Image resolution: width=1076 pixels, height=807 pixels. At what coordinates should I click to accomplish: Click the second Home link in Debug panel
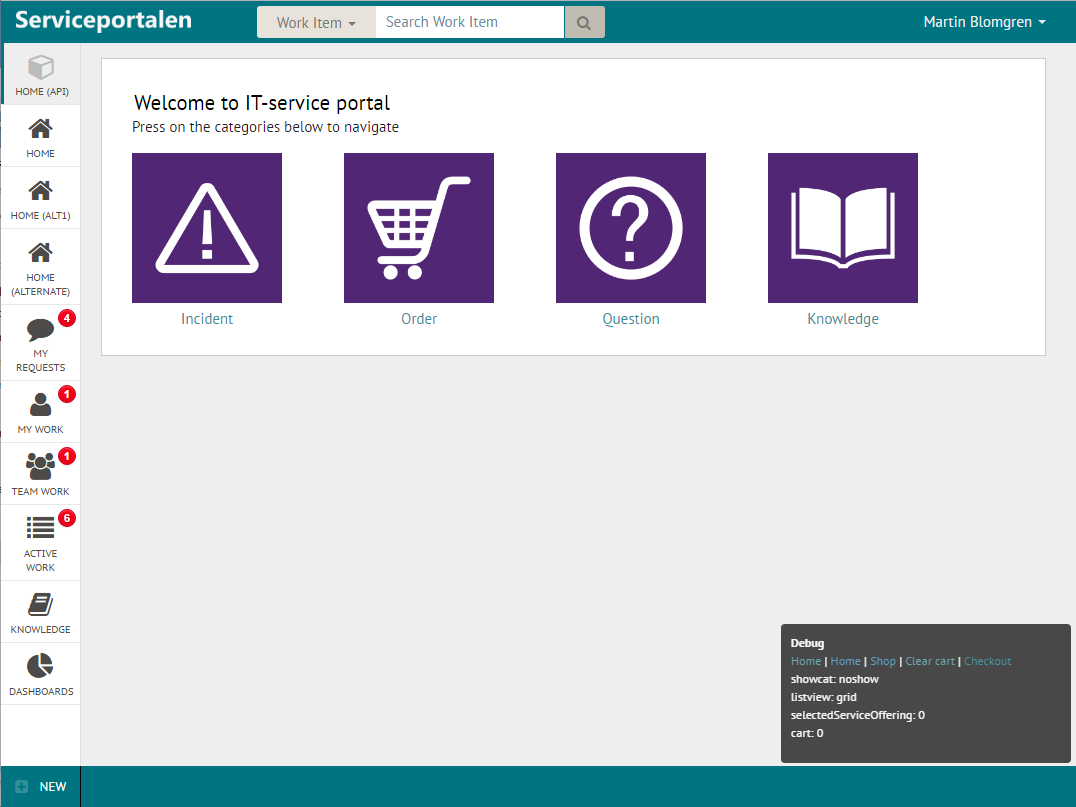845,661
